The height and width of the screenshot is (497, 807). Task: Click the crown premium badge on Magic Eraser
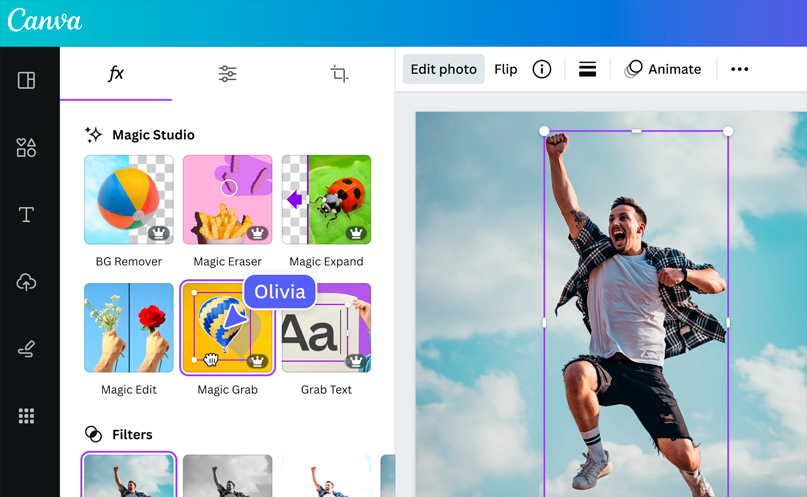257,233
